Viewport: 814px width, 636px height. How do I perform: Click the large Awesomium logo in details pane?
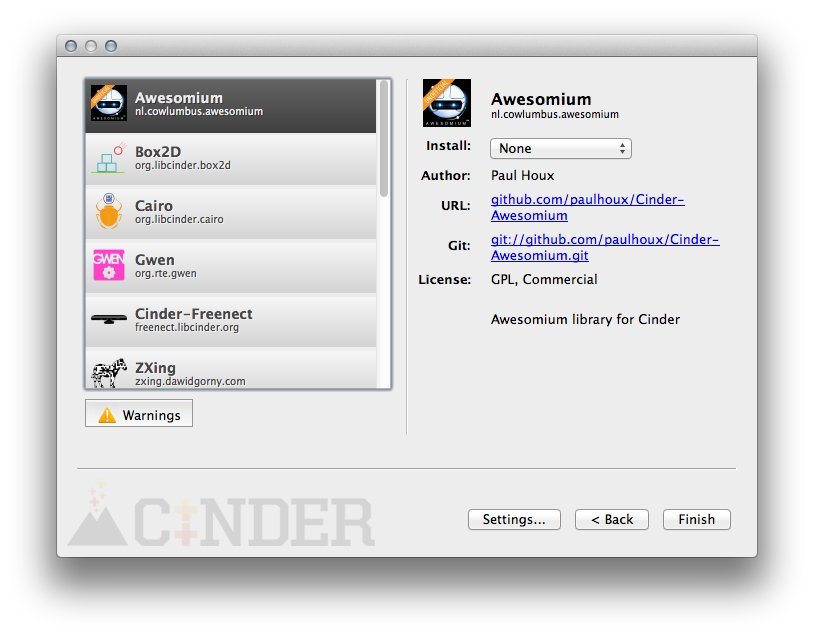pyautogui.click(x=446, y=103)
